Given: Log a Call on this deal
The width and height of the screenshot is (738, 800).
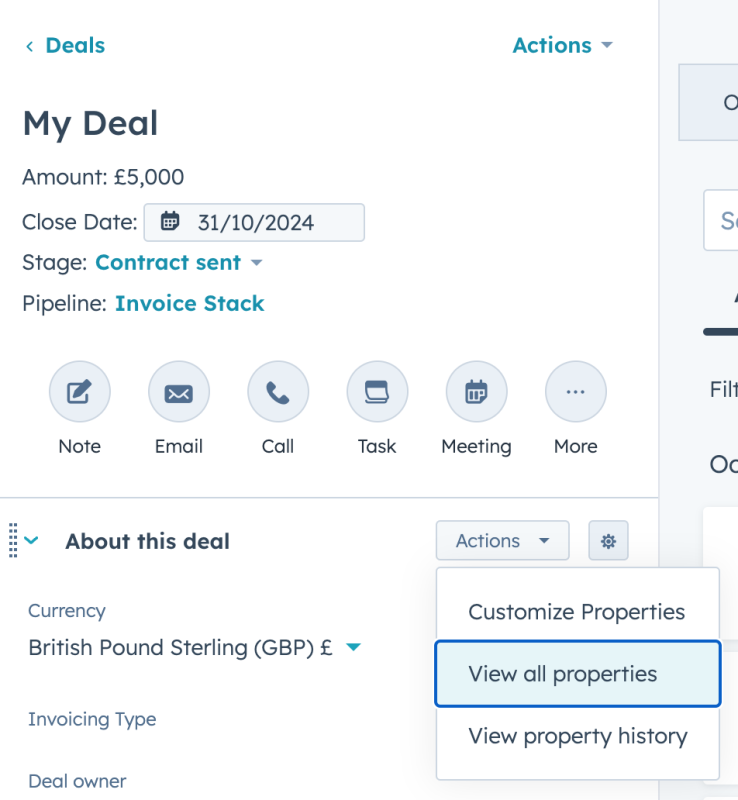Looking at the screenshot, I should pyautogui.click(x=277, y=391).
